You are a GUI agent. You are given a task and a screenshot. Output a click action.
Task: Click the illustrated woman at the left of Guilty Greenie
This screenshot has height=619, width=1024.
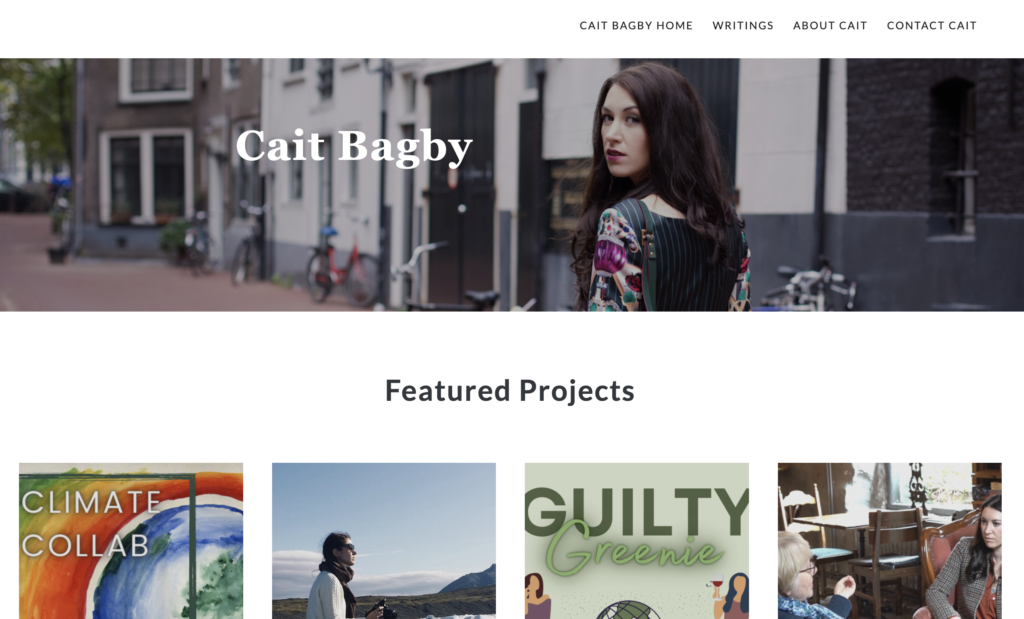(537, 595)
